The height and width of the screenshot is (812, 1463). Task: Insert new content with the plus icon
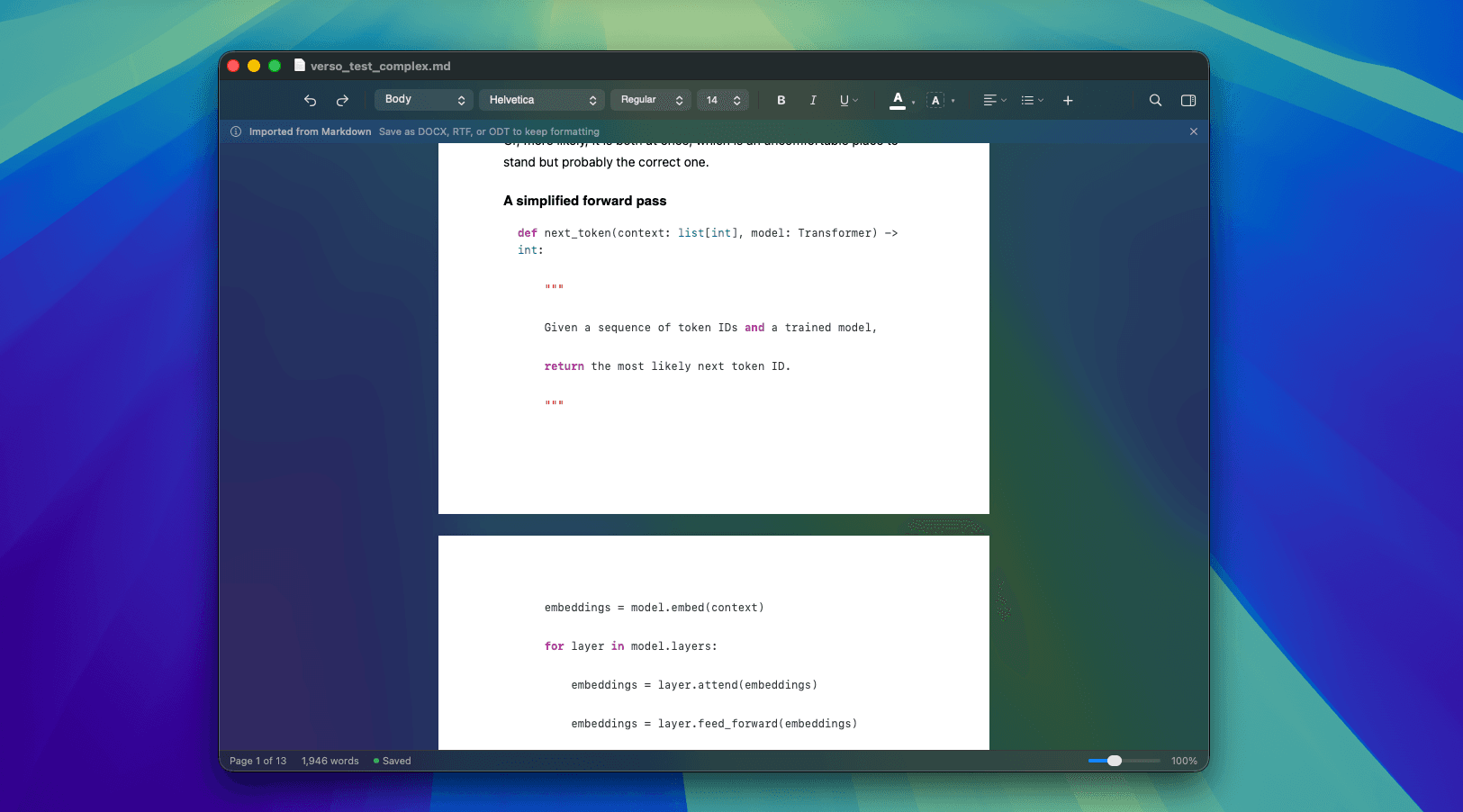click(1067, 100)
